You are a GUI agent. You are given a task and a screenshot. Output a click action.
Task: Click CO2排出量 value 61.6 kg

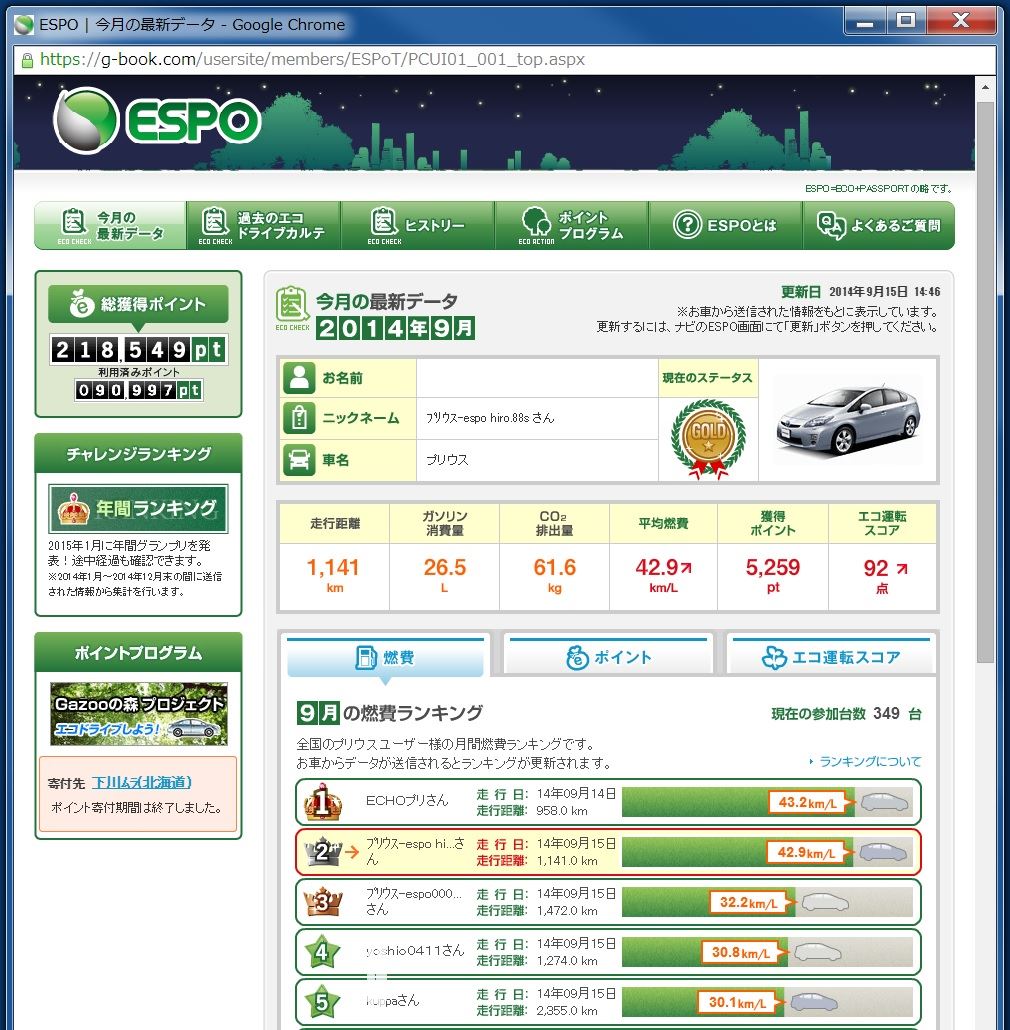pos(554,575)
